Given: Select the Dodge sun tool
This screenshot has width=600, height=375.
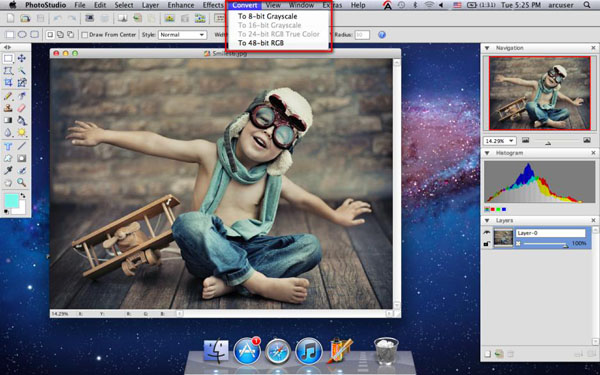Looking at the screenshot, I should pos(21,132).
